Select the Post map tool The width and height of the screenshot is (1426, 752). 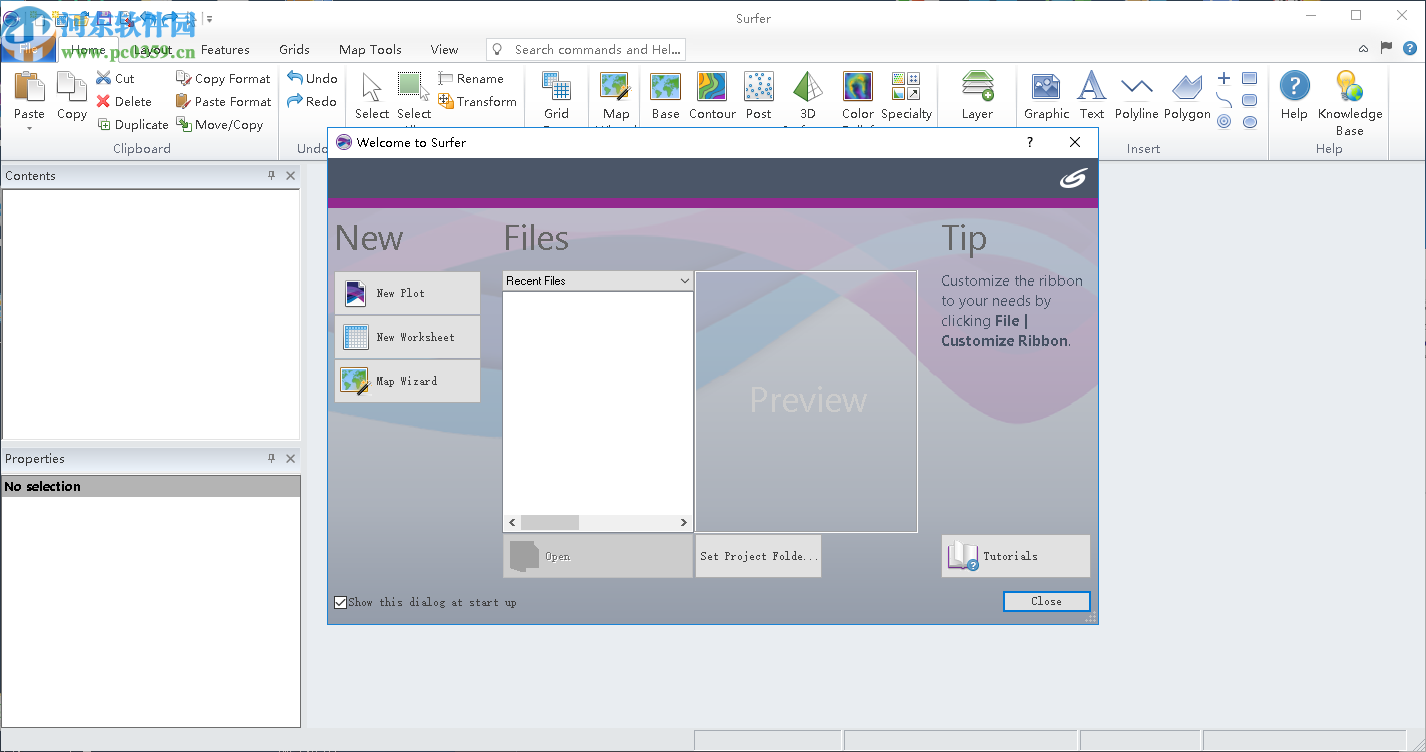[758, 95]
